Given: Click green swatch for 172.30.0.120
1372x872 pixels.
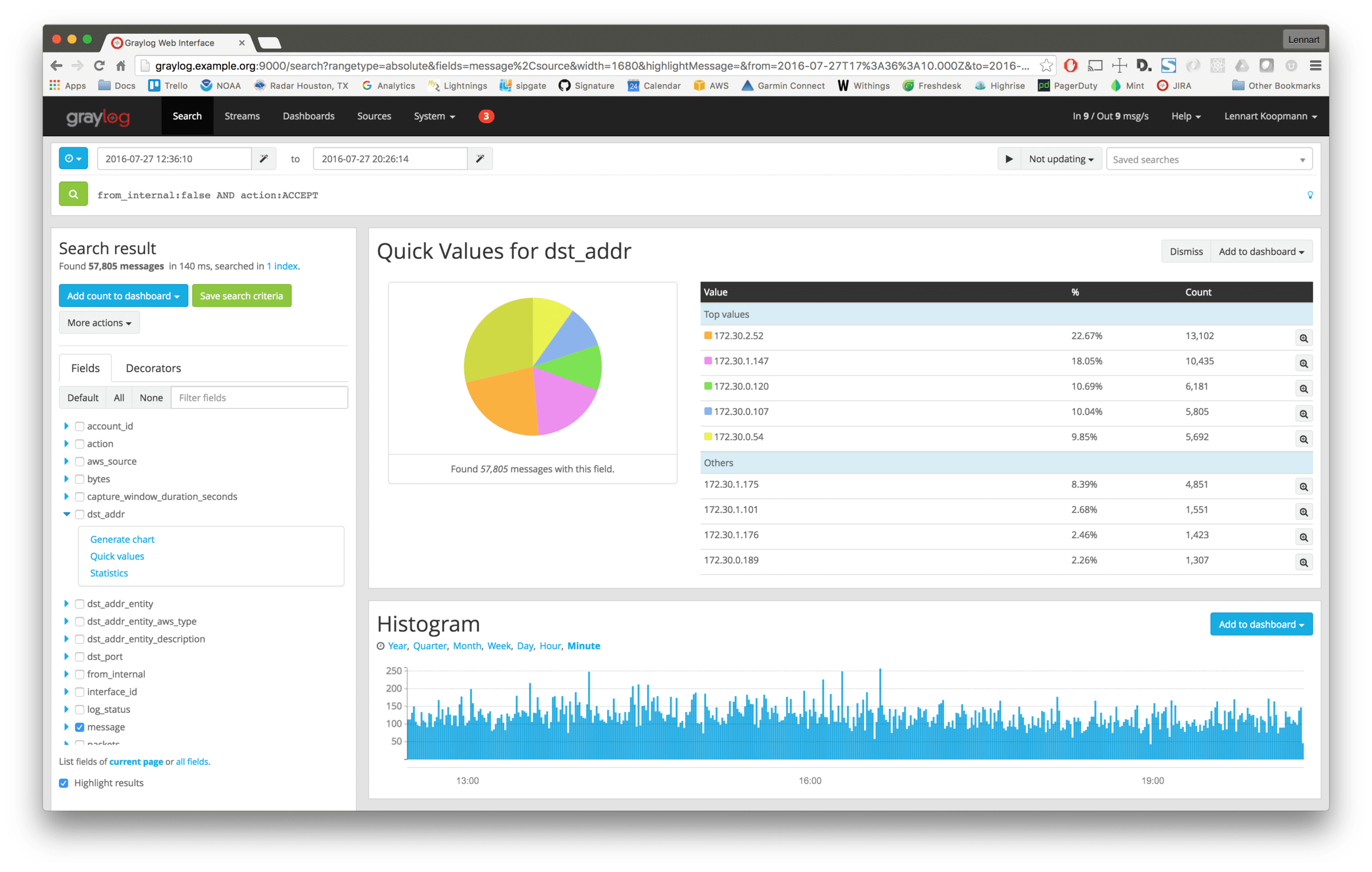Looking at the screenshot, I should point(707,386).
